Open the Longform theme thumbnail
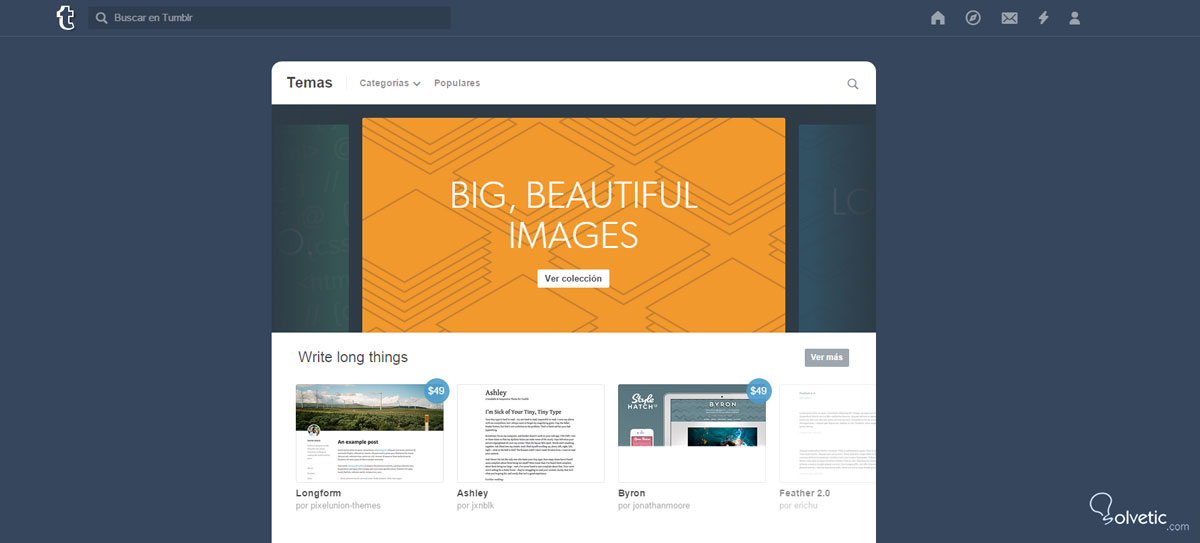This screenshot has width=1200, height=543. [370, 433]
